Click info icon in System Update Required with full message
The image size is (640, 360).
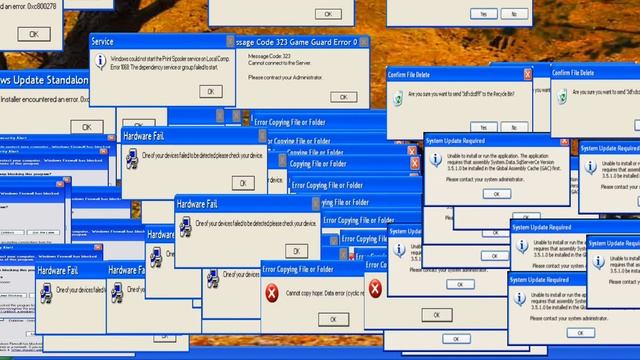pos(436,160)
